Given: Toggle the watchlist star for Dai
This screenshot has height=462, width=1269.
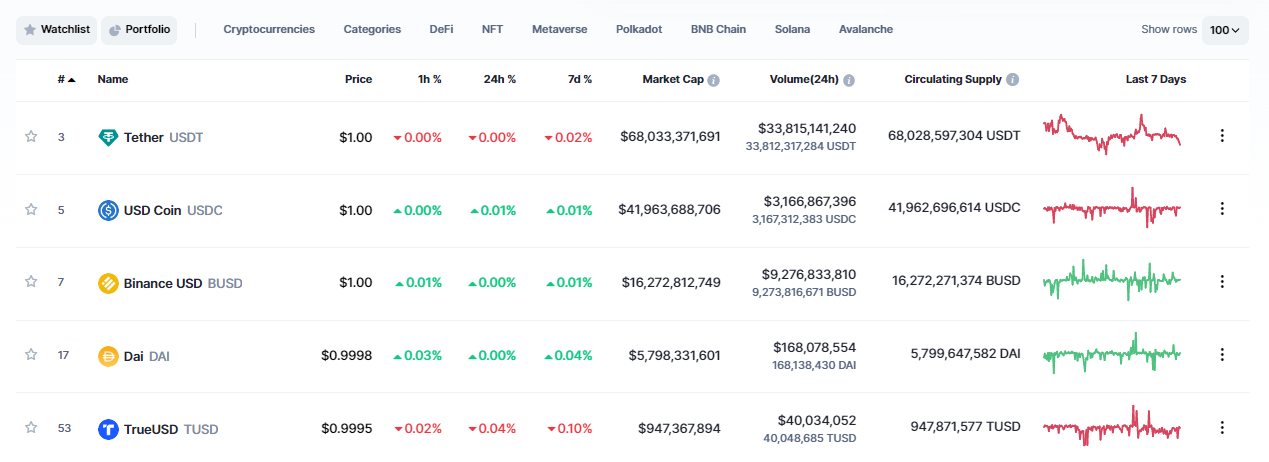Looking at the screenshot, I should (x=31, y=355).
